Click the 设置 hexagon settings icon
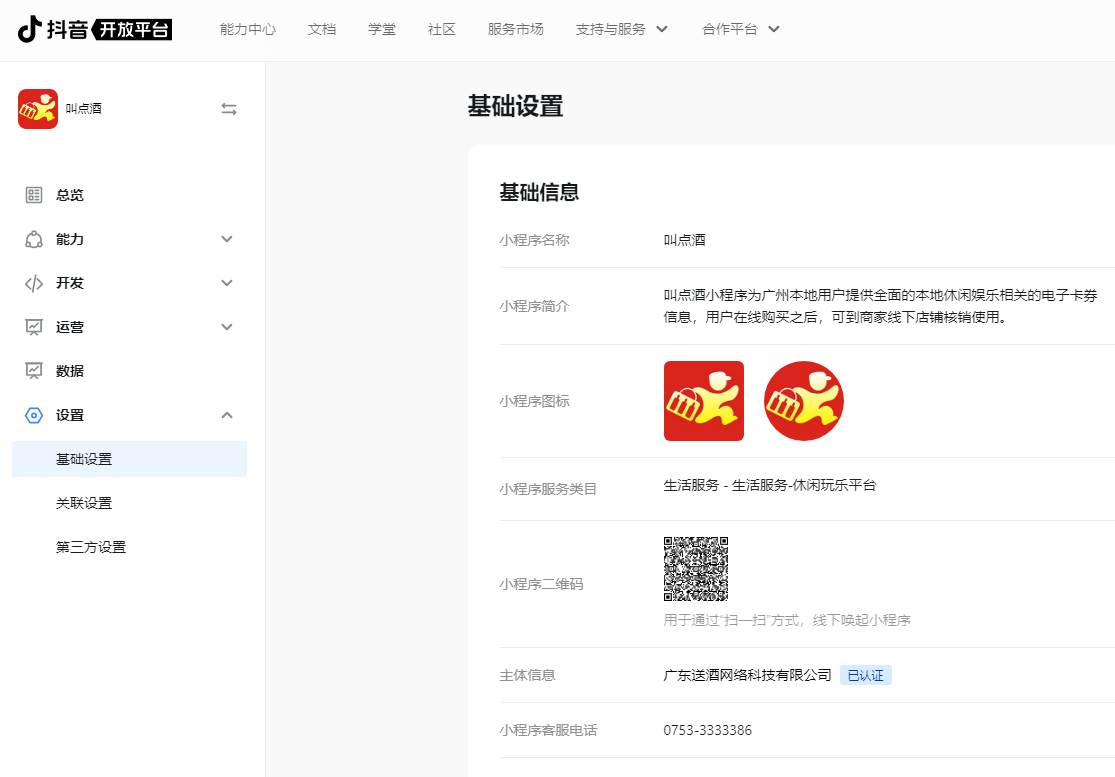The height and width of the screenshot is (777, 1115). [x=33, y=415]
